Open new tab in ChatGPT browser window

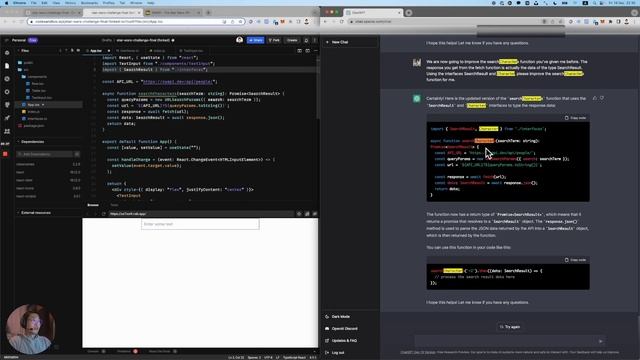pyautogui.click(x=409, y=13)
